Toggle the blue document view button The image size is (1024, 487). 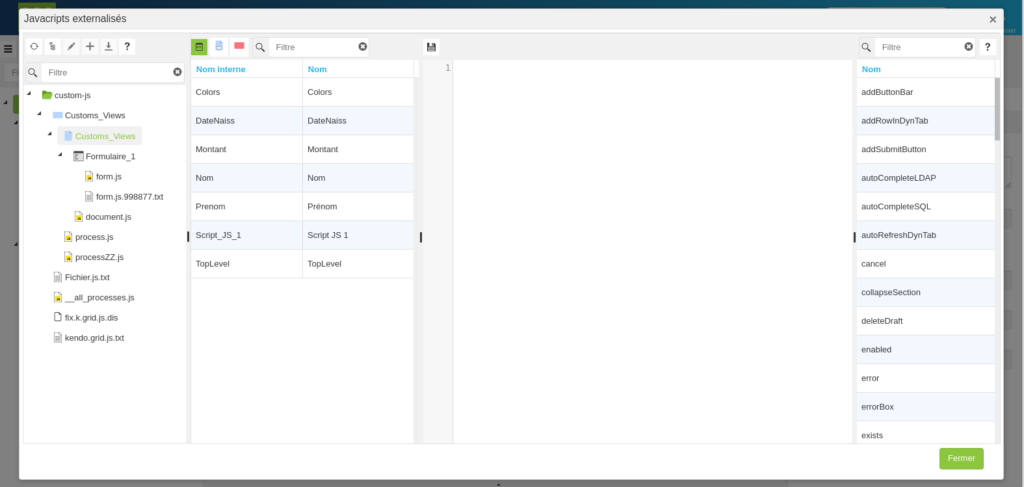(x=219, y=47)
